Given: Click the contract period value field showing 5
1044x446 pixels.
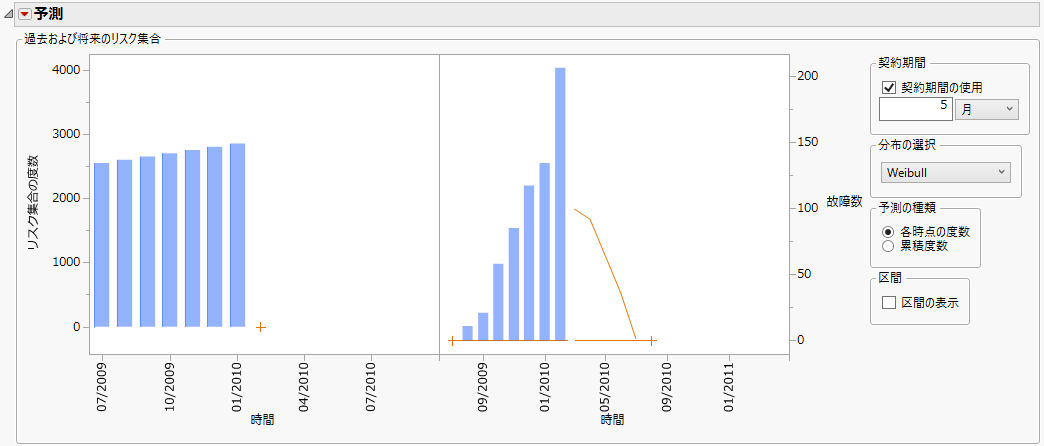Looking at the screenshot, I should coord(915,109).
